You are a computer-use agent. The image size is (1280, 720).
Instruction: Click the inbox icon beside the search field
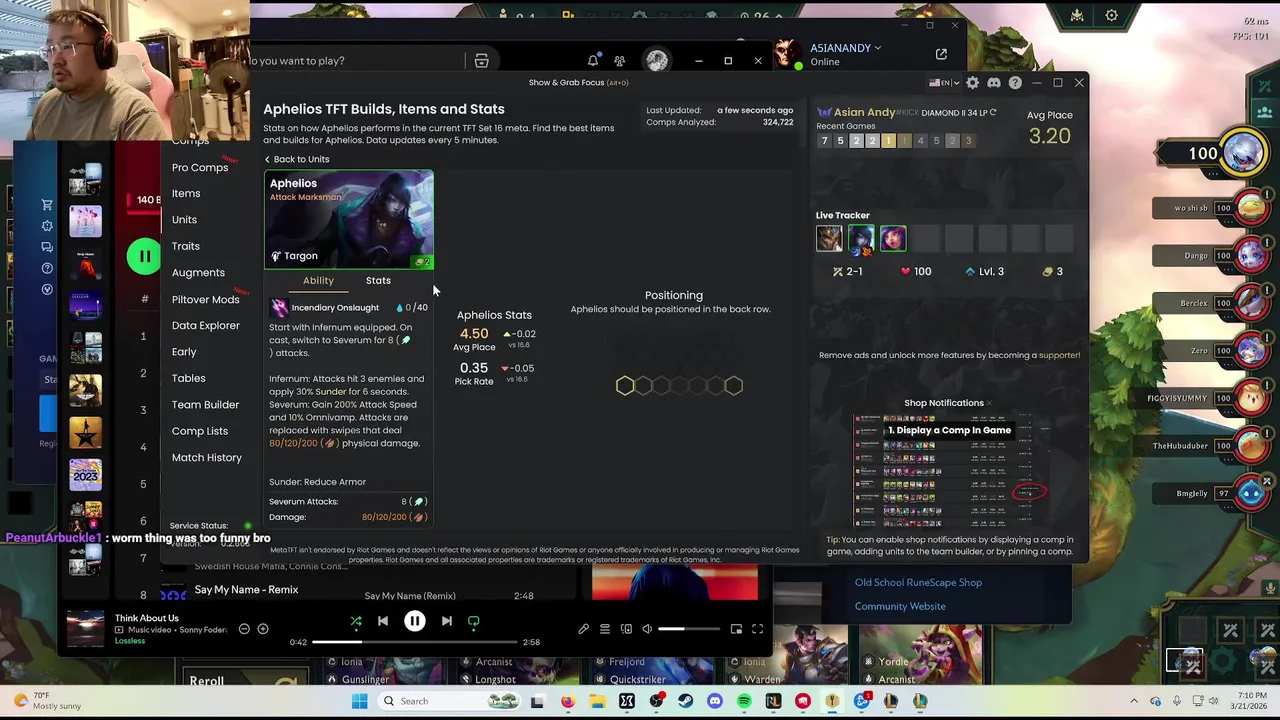click(x=481, y=61)
